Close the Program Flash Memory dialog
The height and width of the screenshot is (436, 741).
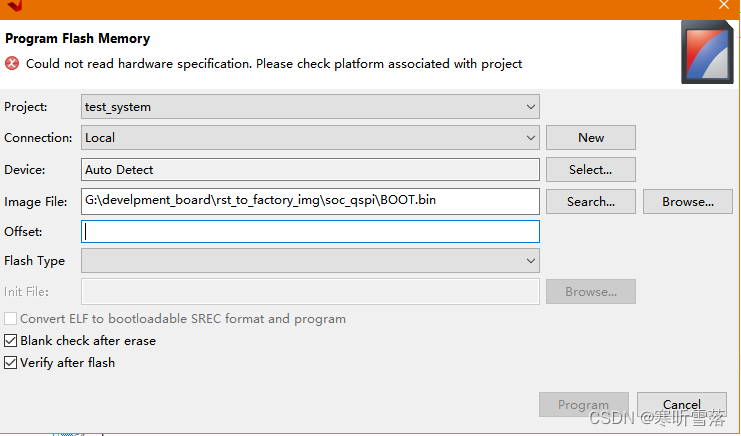click(724, 5)
